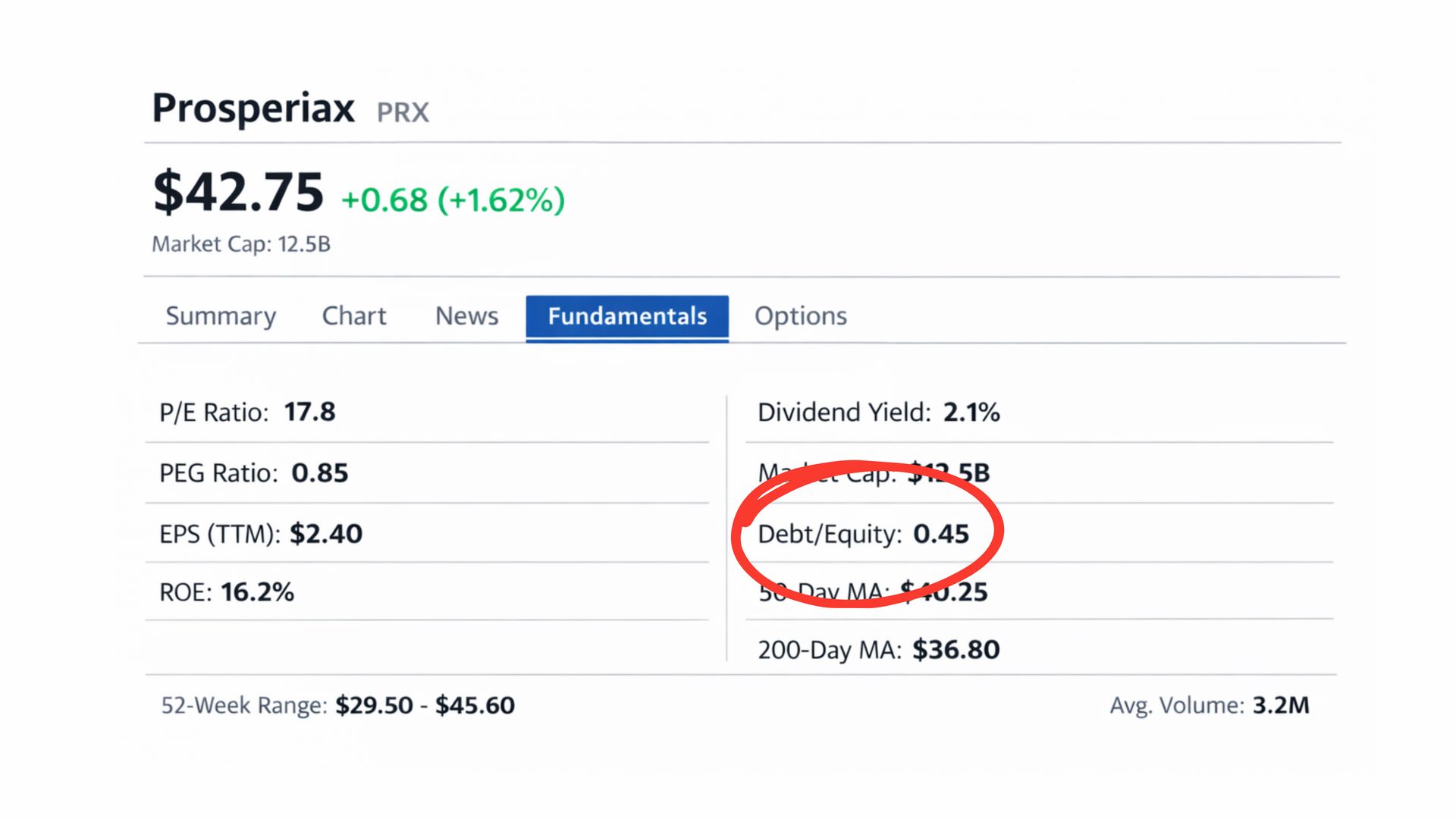Select the Dividend Yield row

click(878, 413)
